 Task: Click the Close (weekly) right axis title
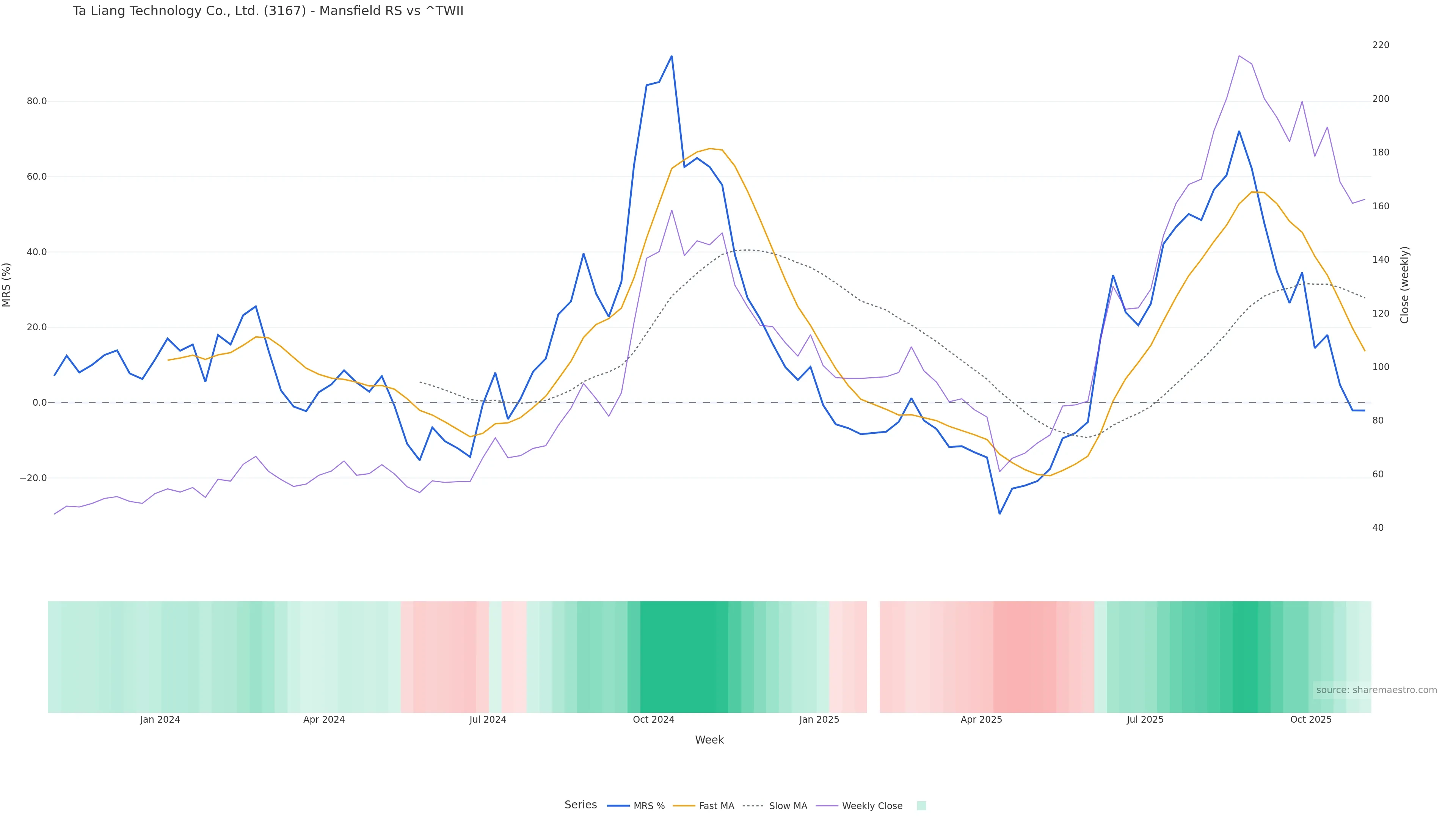pos(1404,285)
